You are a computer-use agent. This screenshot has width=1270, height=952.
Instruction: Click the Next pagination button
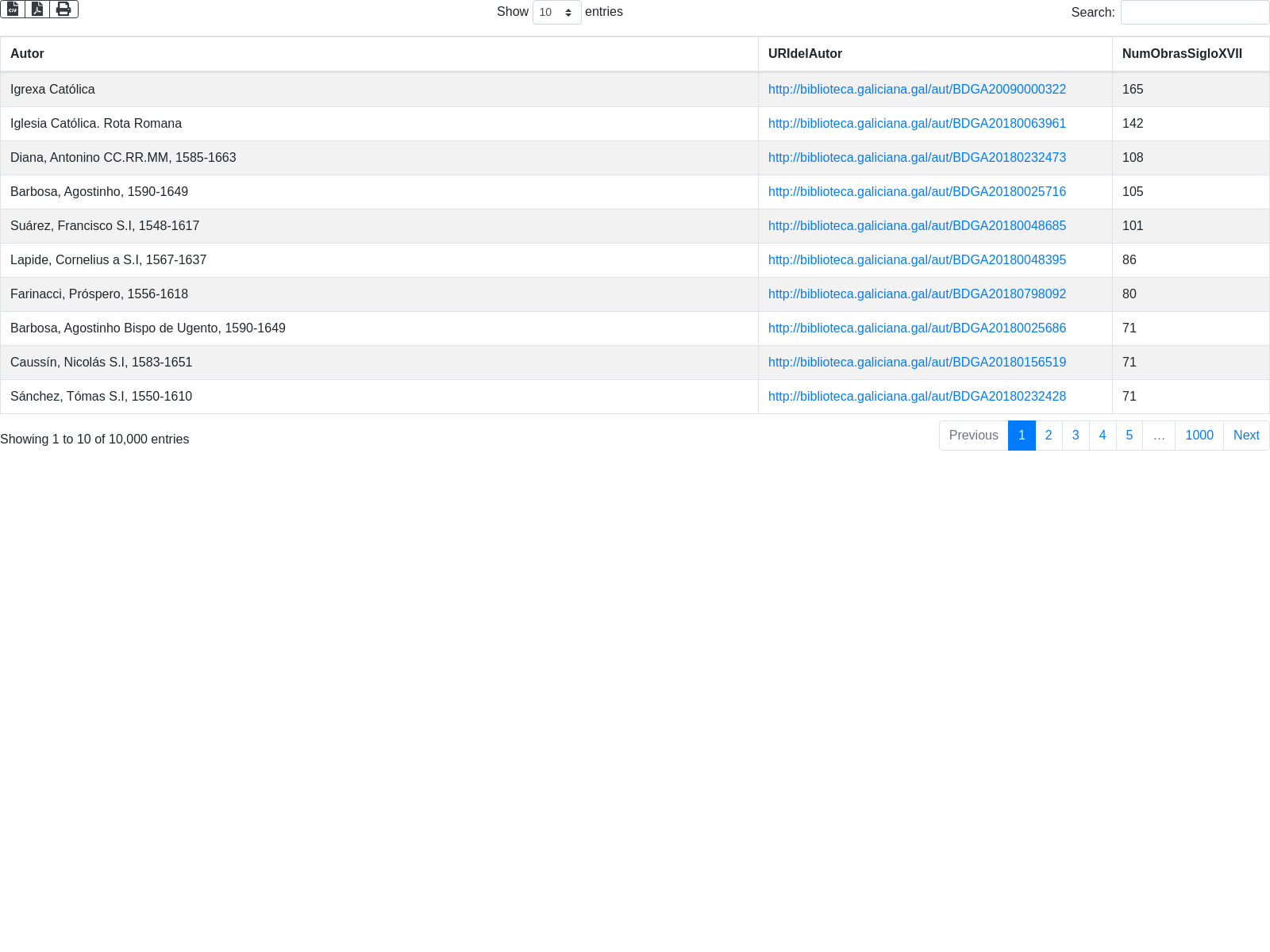pyautogui.click(x=1246, y=436)
